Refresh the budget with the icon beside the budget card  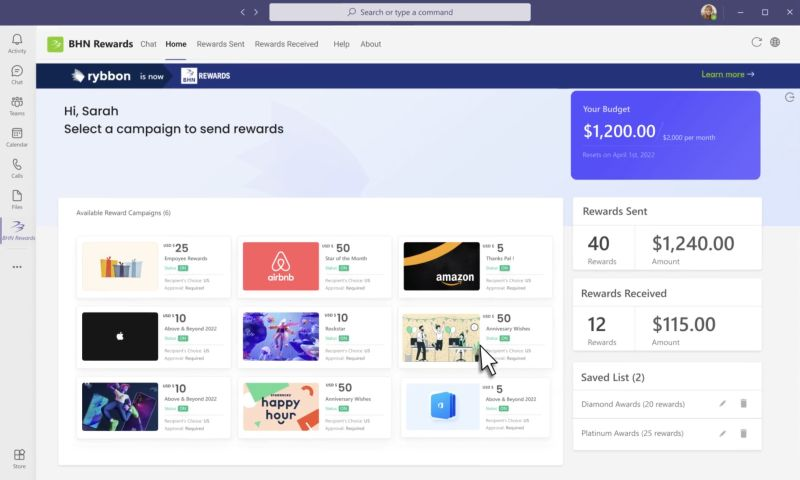pos(789,97)
